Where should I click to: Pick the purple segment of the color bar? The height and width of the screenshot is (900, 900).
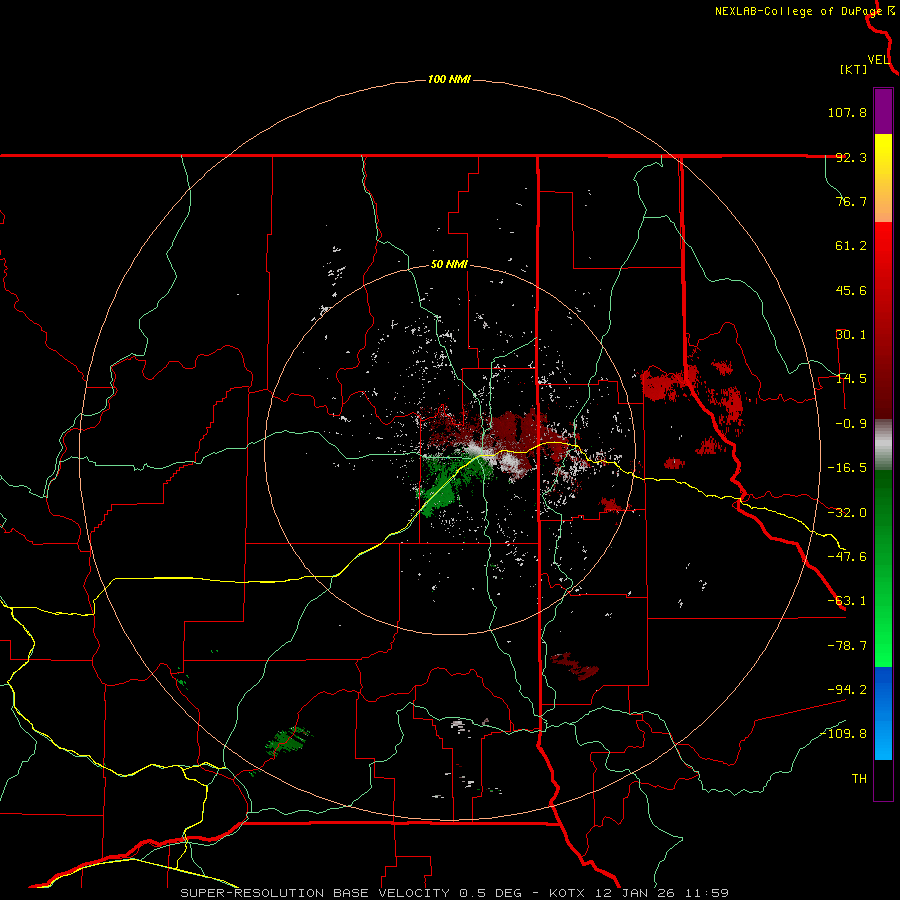tap(883, 111)
